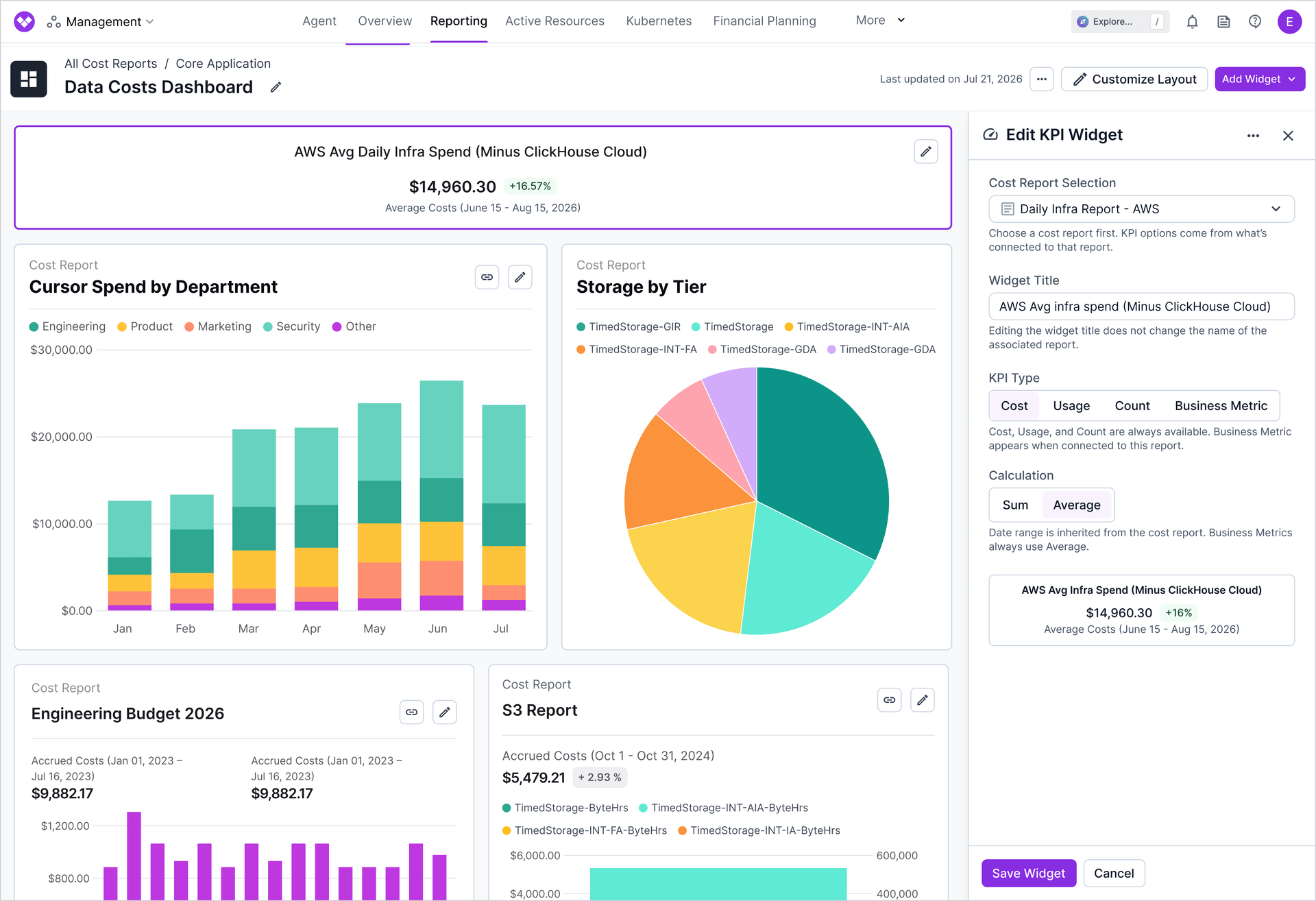Screen dimensions: 1316x901
Task: Edit the S3 Report widget
Action: (923, 699)
